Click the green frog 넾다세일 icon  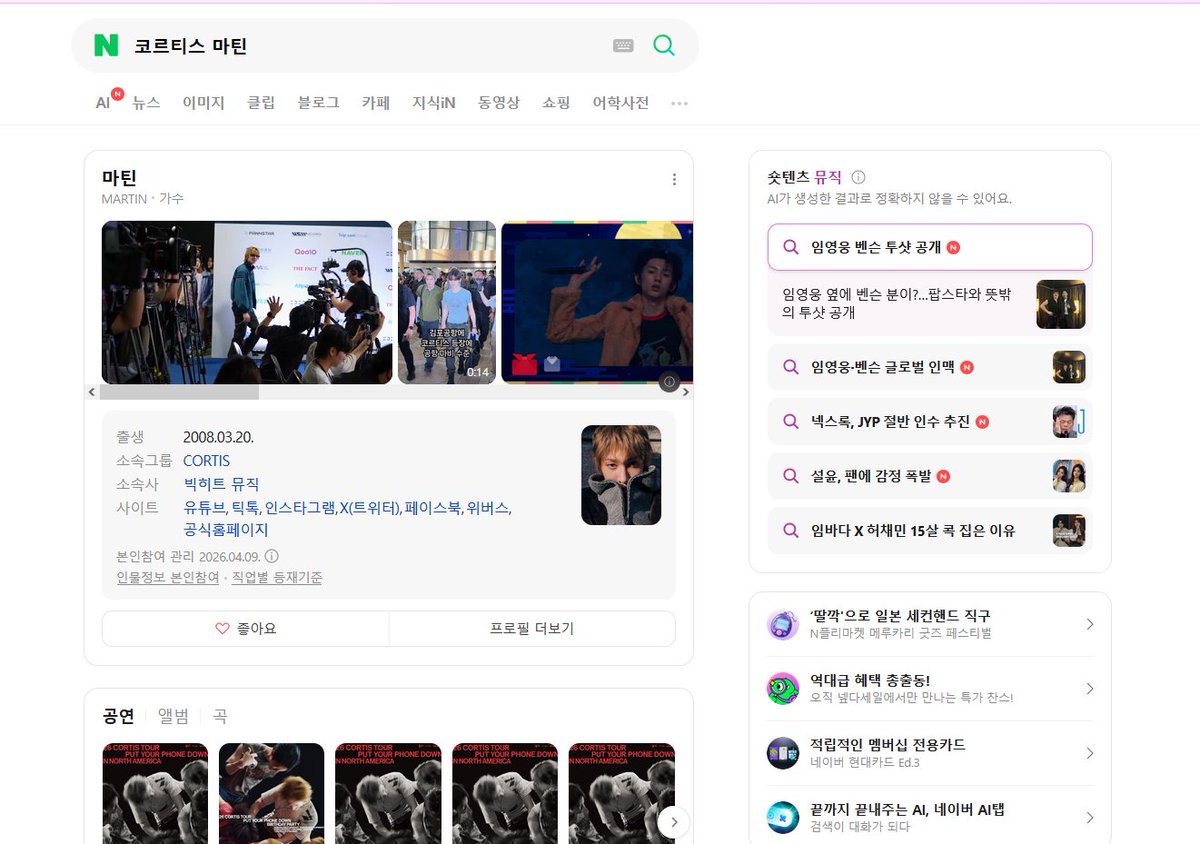tap(783, 688)
